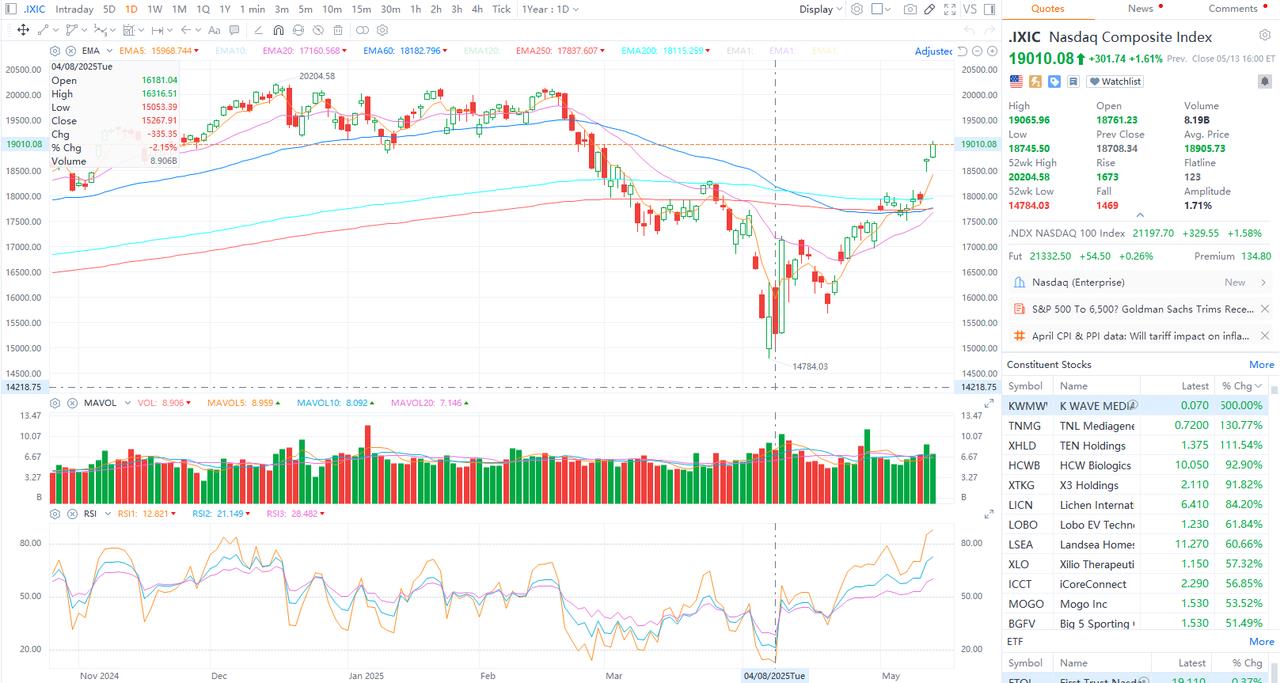The width and height of the screenshot is (1280, 683).
Task: Expand the EMA indicator dropdown
Action: (109, 51)
